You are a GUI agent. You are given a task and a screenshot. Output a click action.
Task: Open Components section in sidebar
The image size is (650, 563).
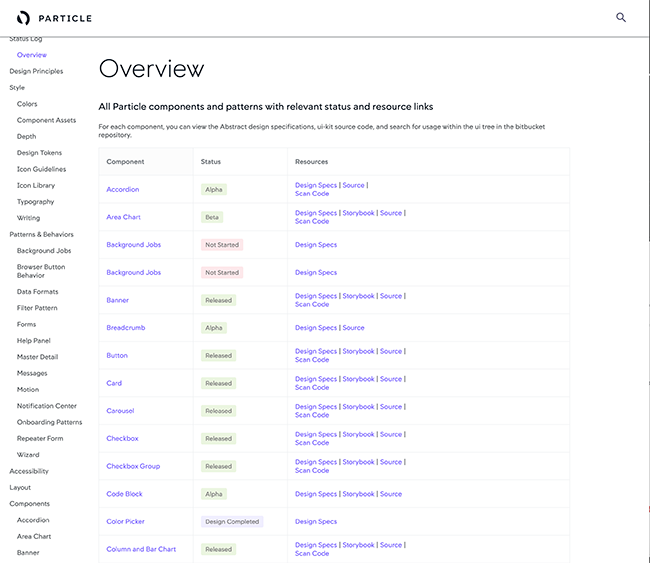(29, 504)
